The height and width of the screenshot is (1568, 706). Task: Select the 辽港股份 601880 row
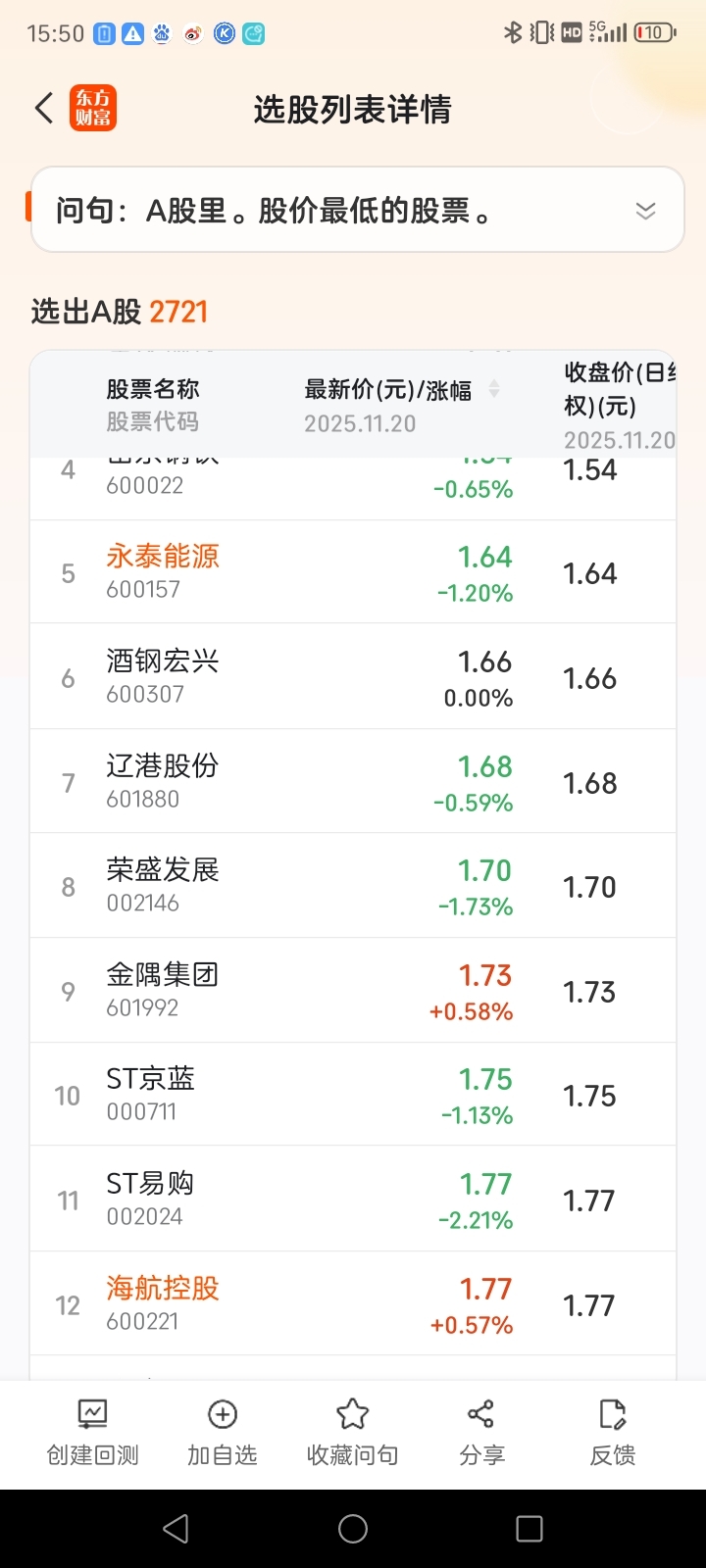[x=353, y=781]
